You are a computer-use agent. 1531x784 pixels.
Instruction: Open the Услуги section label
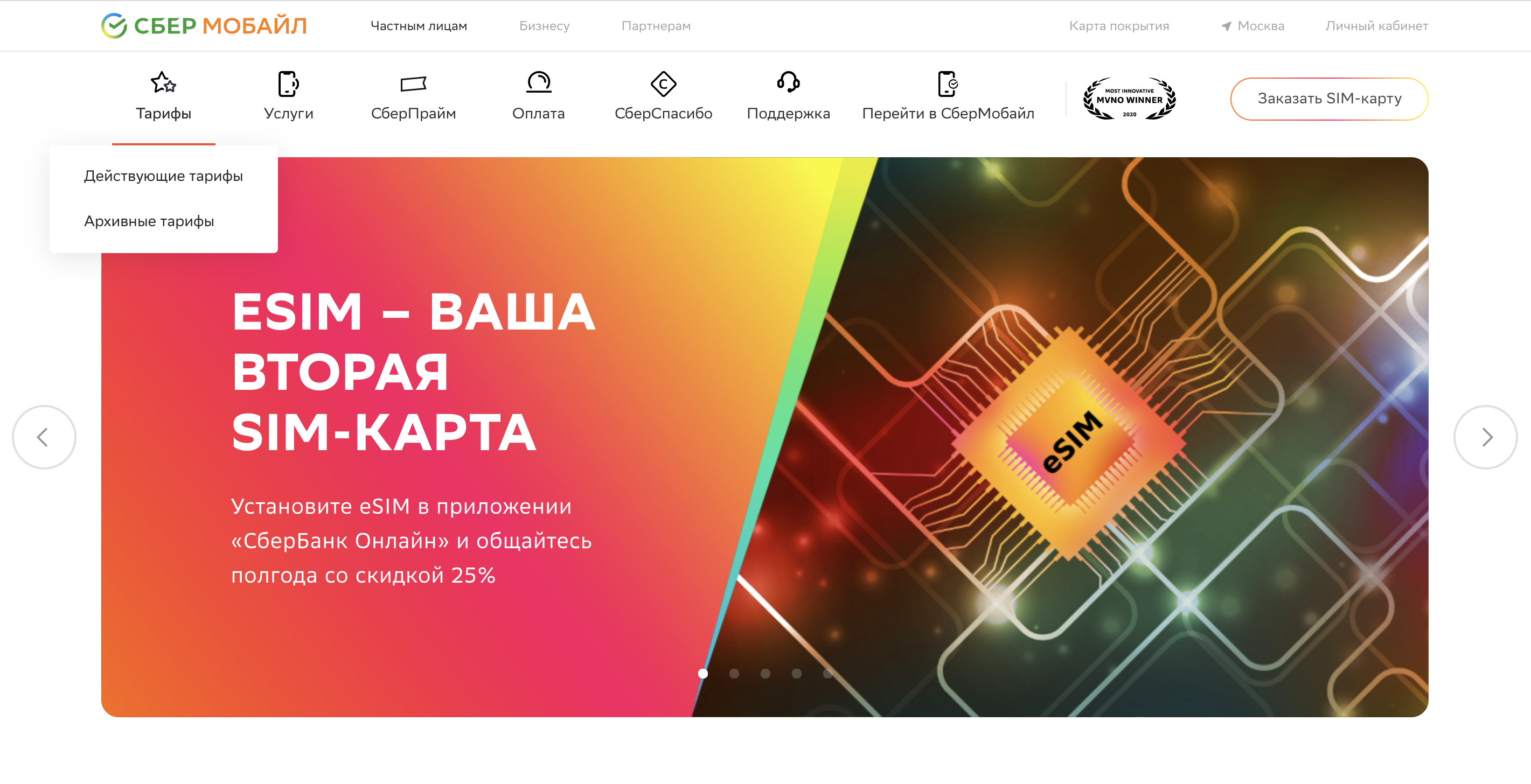[288, 114]
